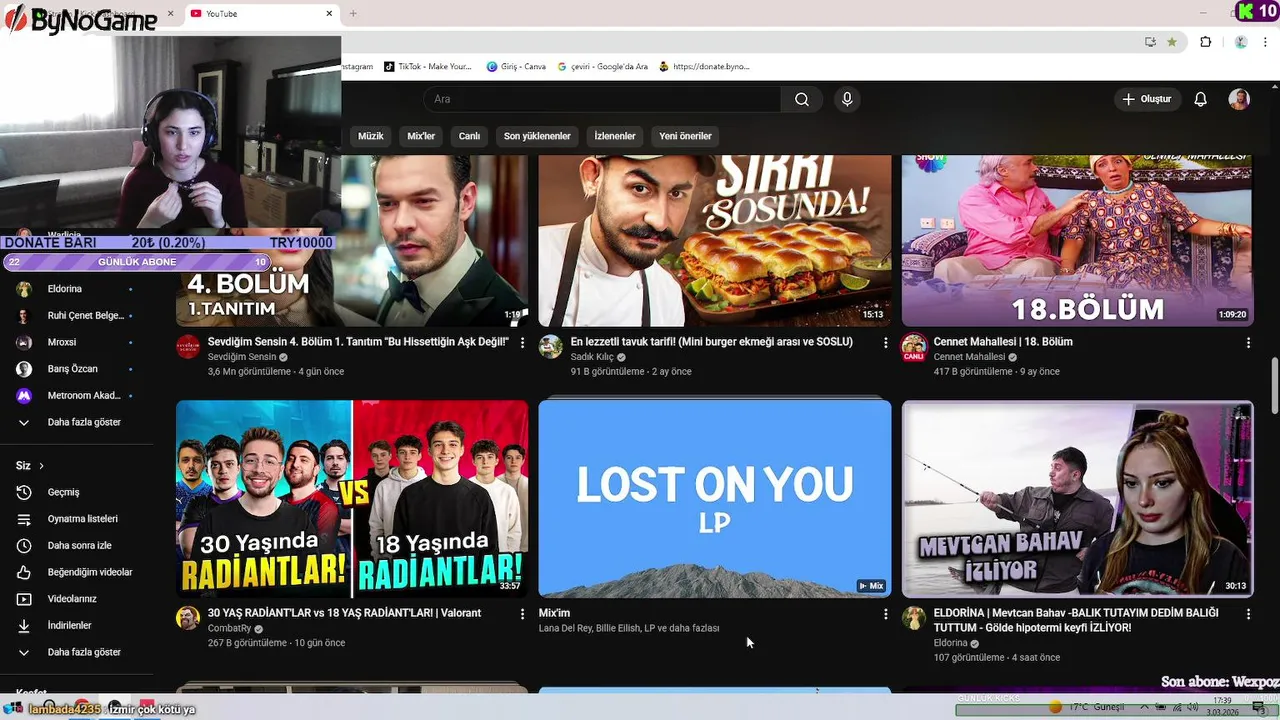Select the Mix'ler filter chip

[x=421, y=136]
